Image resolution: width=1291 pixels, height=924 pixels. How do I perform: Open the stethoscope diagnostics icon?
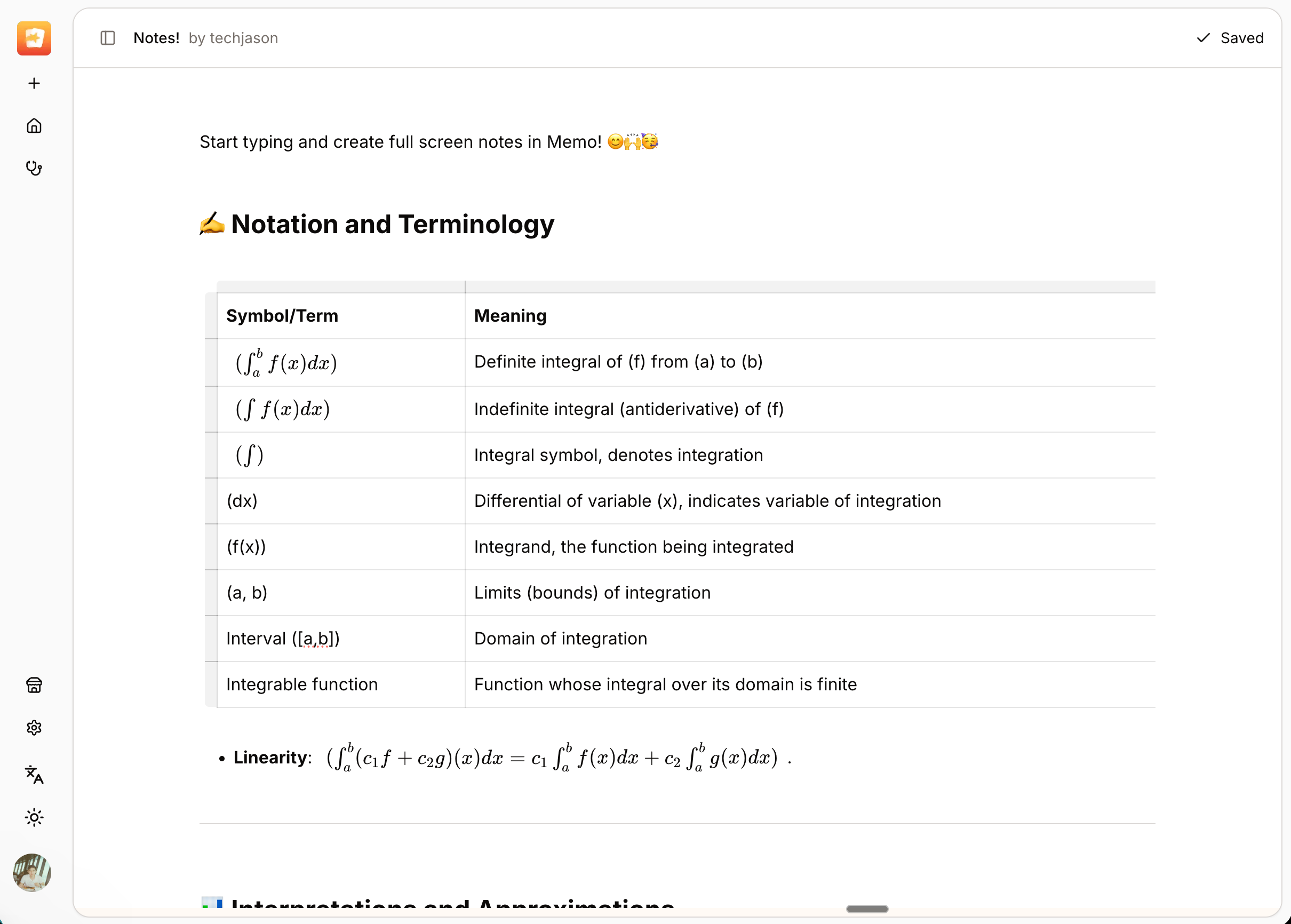click(x=34, y=169)
